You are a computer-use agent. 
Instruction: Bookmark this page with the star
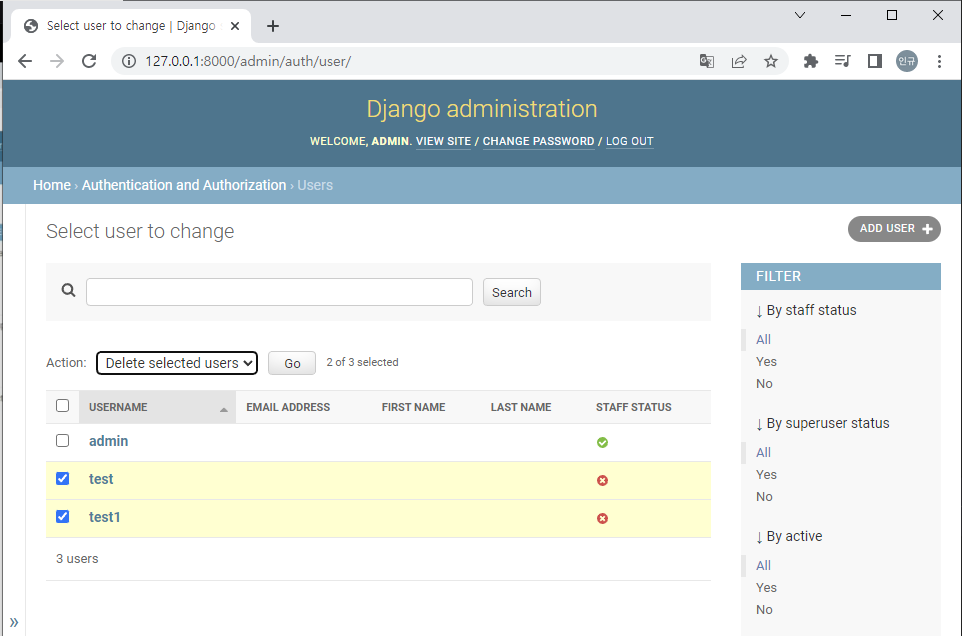coord(771,61)
